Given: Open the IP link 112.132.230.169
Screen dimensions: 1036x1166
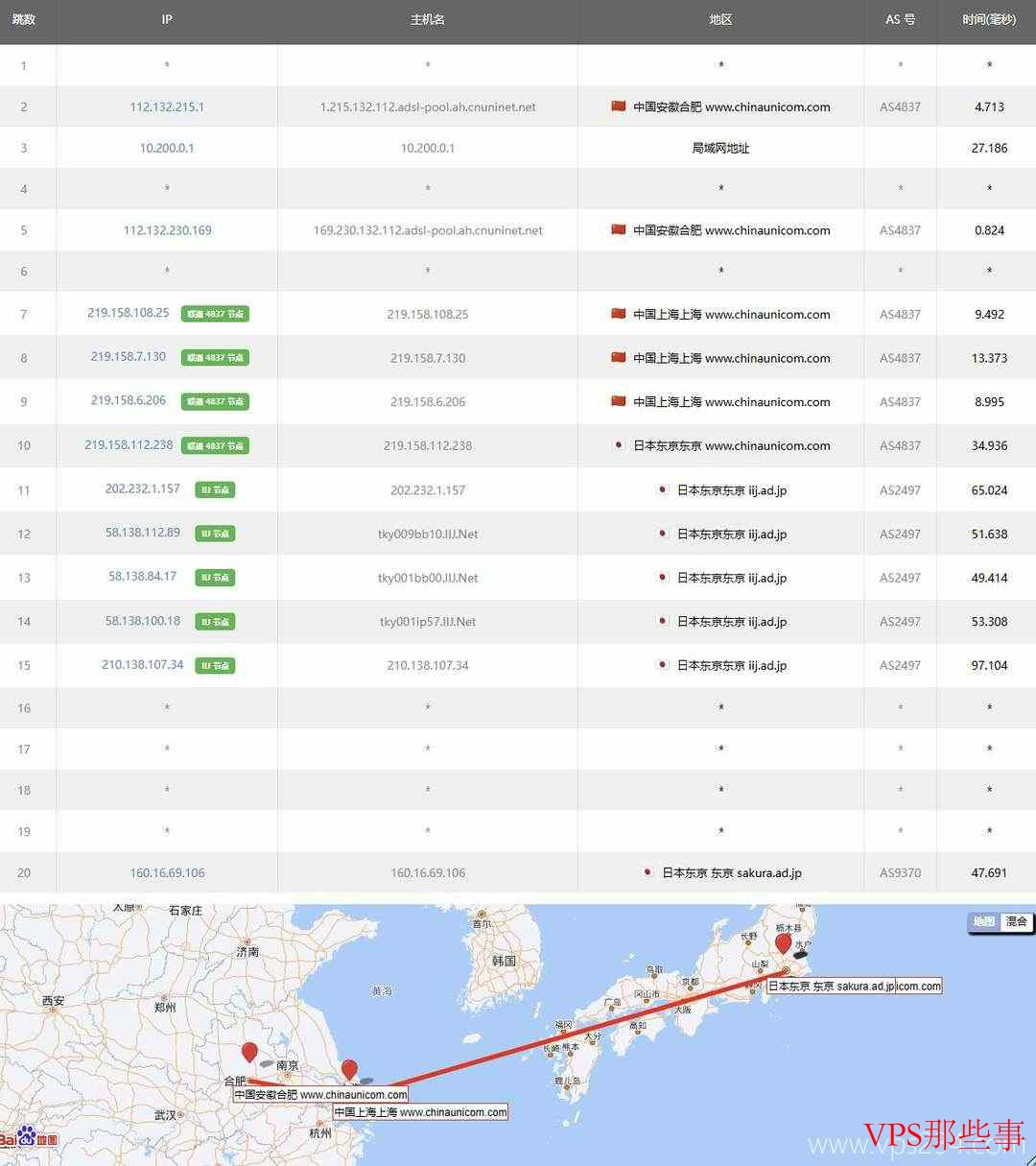Looking at the screenshot, I should tap(167, 230).
